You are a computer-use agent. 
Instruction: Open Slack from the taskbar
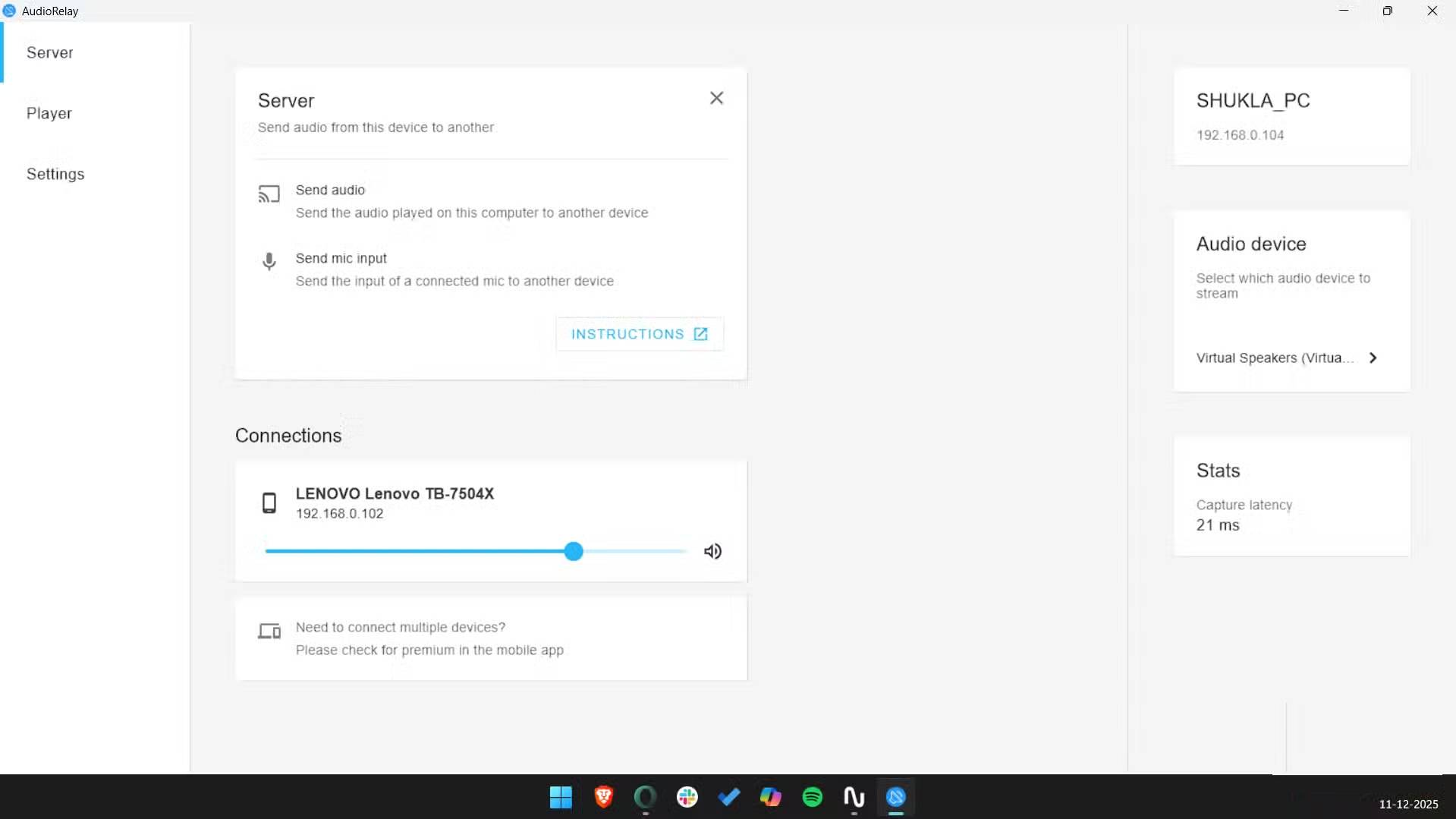click(687, 798)
